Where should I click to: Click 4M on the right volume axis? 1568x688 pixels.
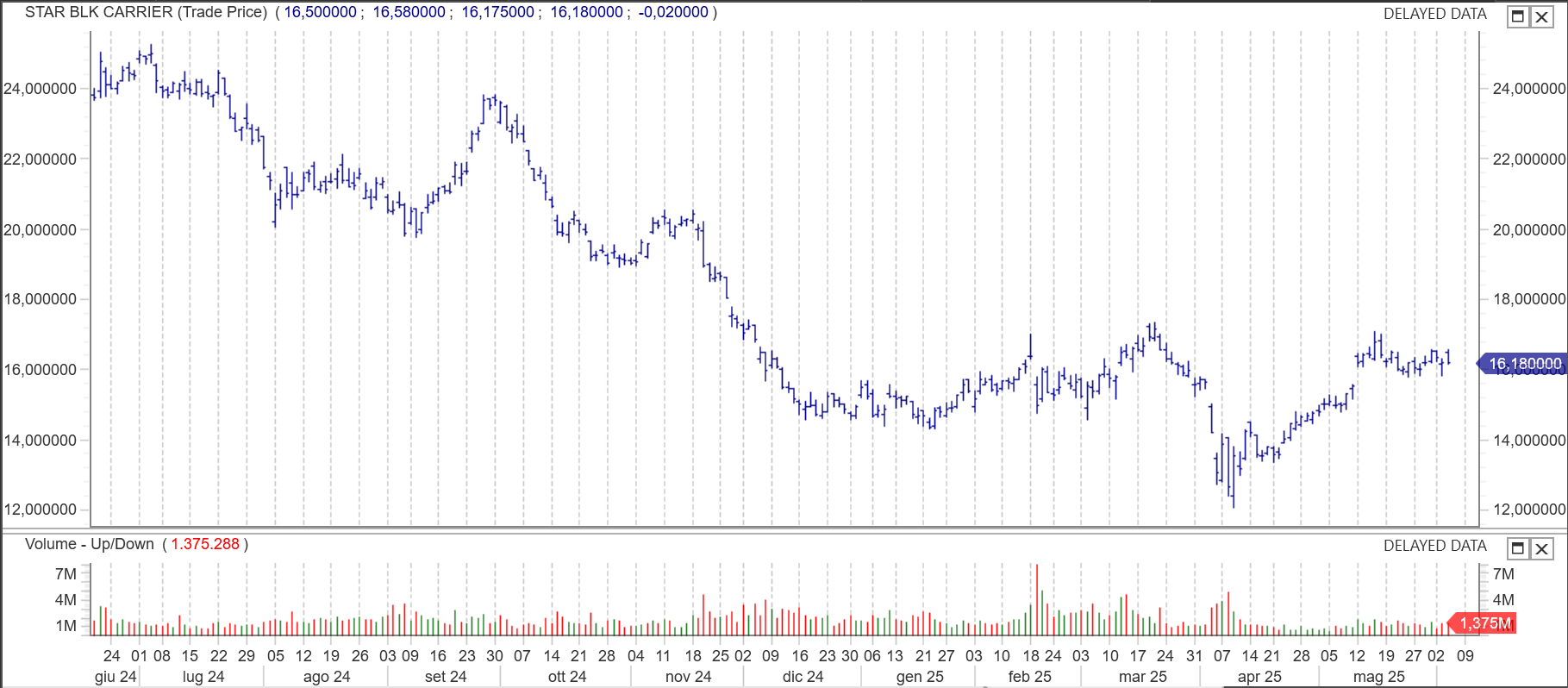1503,600
